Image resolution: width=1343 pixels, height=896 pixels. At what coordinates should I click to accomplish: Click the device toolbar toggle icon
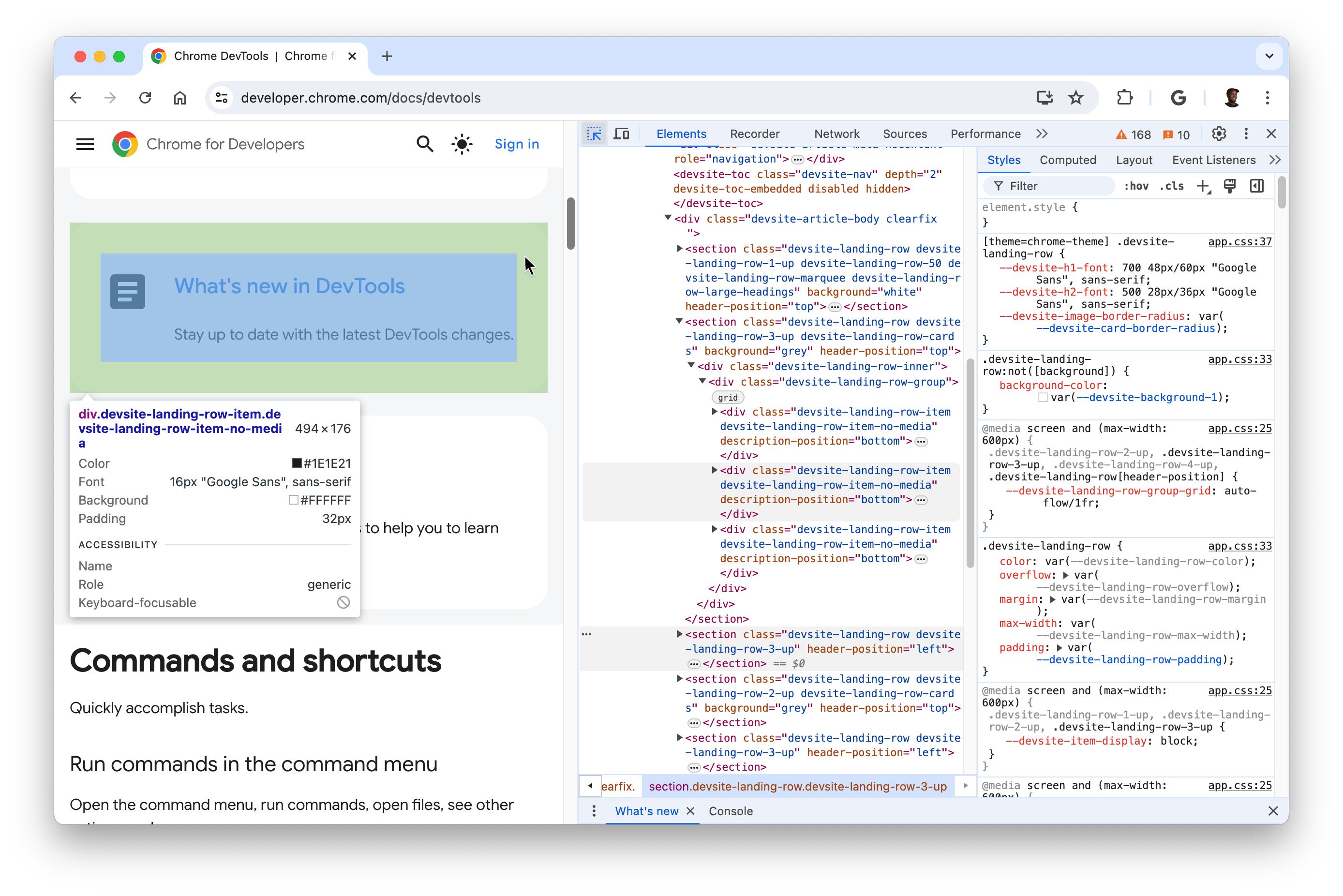[621, 134]
